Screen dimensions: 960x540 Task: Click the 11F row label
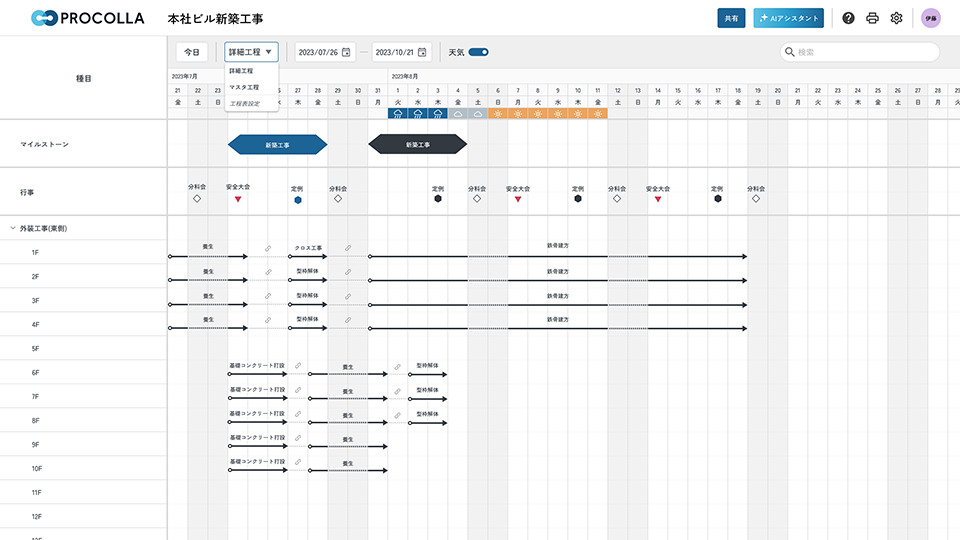pyautogui.click(x=37, y=492)
